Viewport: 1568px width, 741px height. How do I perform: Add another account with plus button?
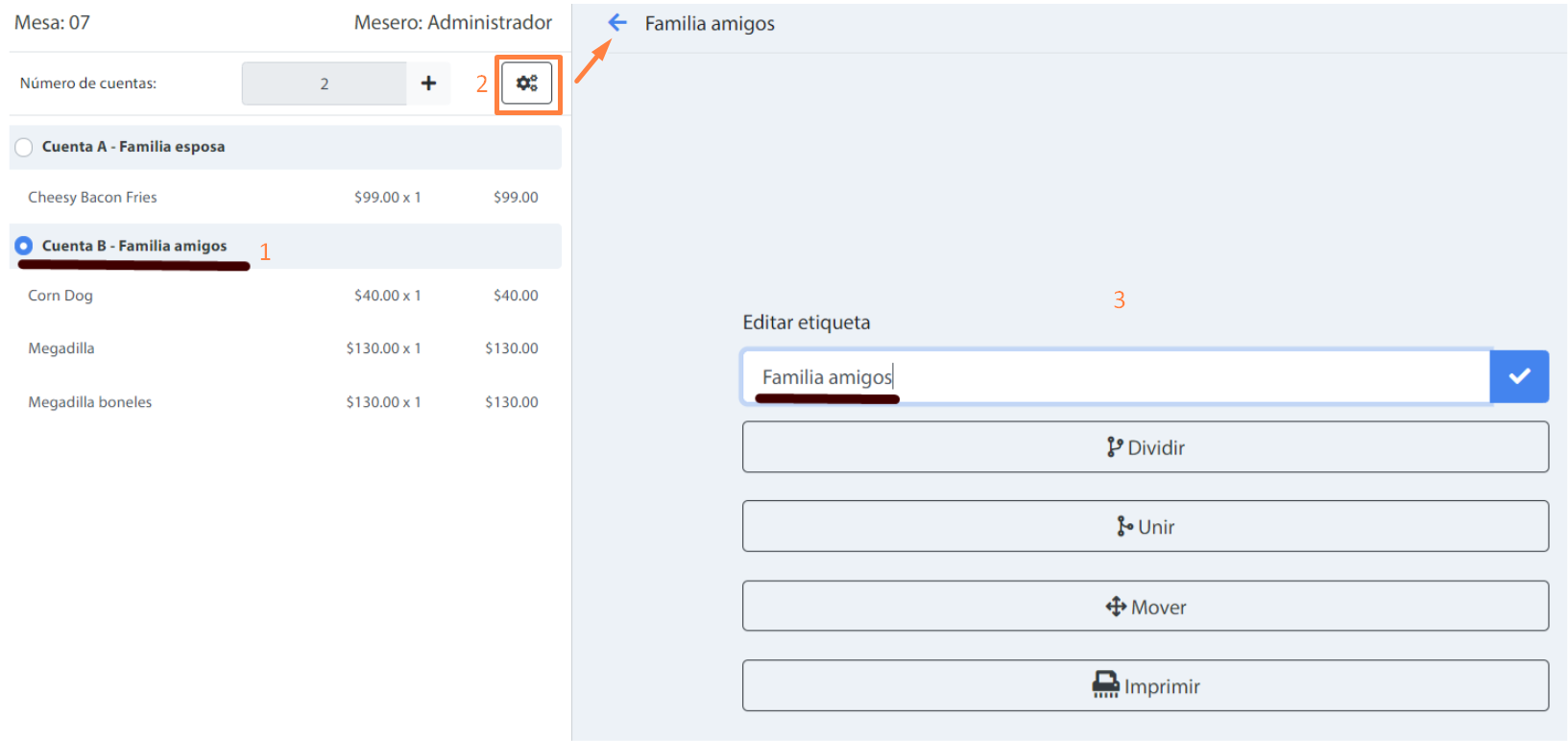click(428, 84)
